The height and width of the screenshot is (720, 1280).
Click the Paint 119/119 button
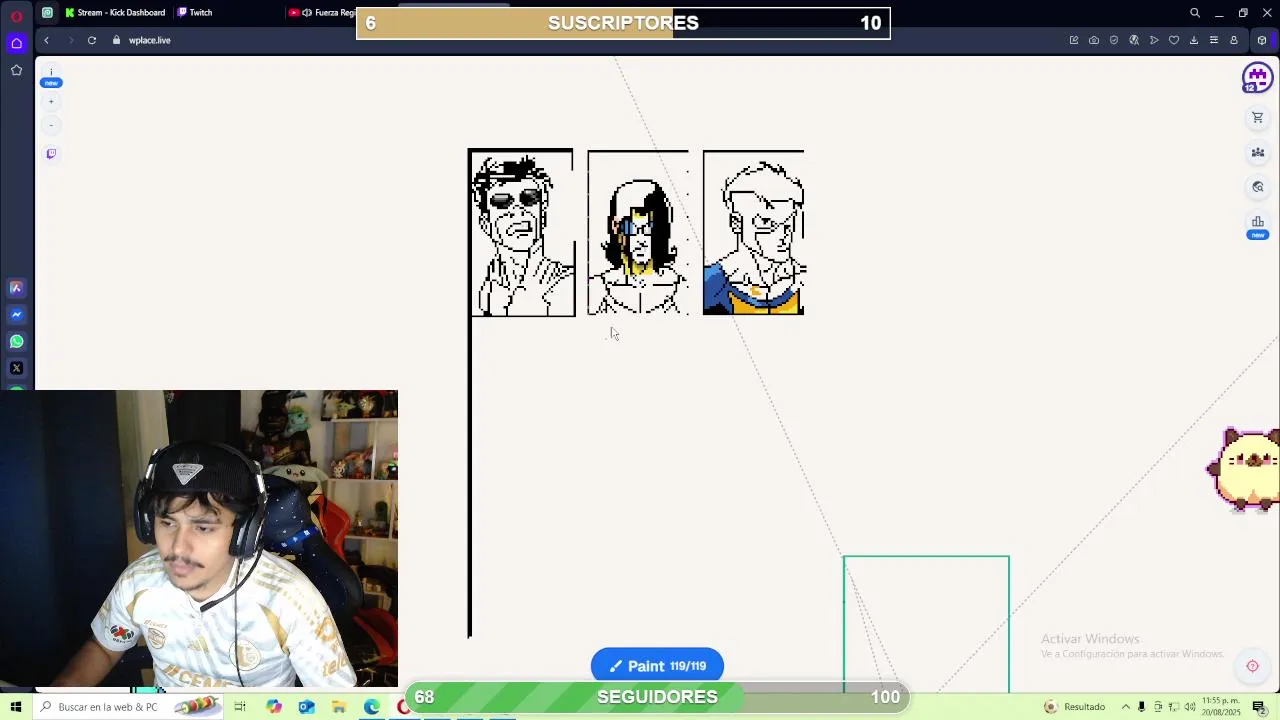pos(657,666)
